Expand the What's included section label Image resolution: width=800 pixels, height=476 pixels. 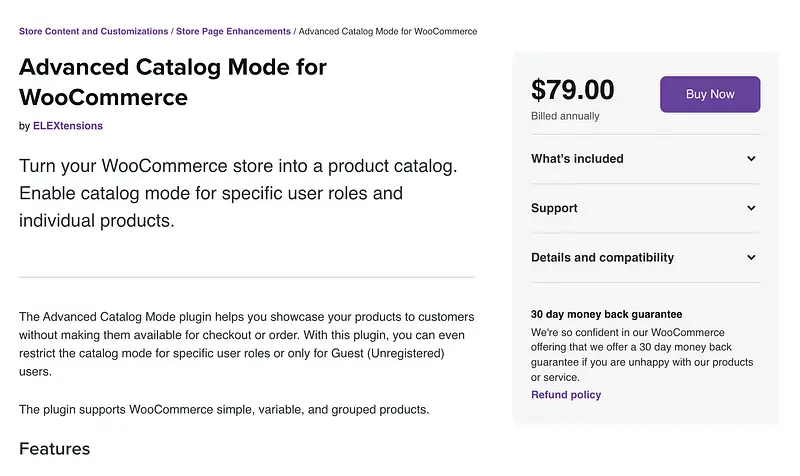(x=577, y=159)
